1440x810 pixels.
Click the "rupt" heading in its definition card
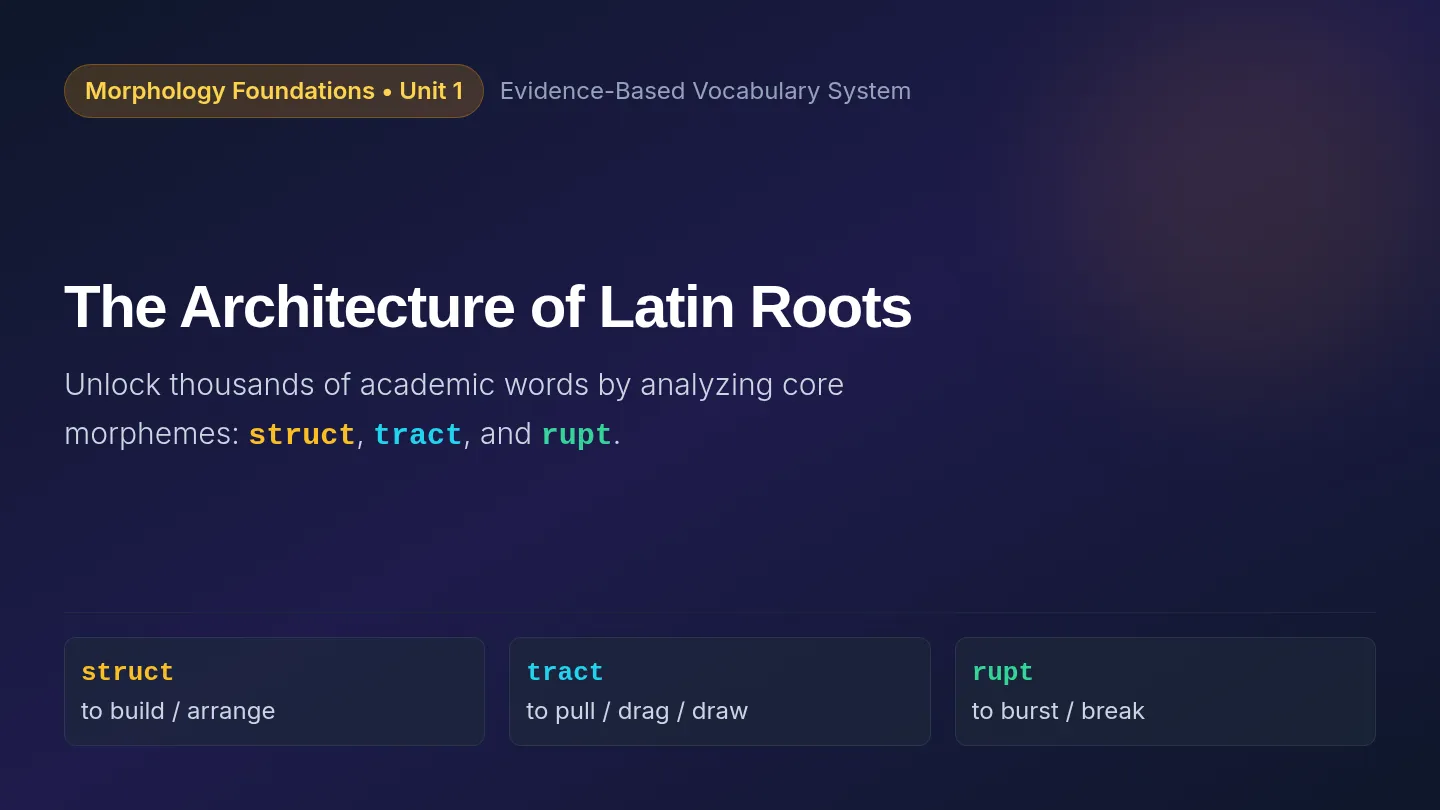(x=1002, y=672)
